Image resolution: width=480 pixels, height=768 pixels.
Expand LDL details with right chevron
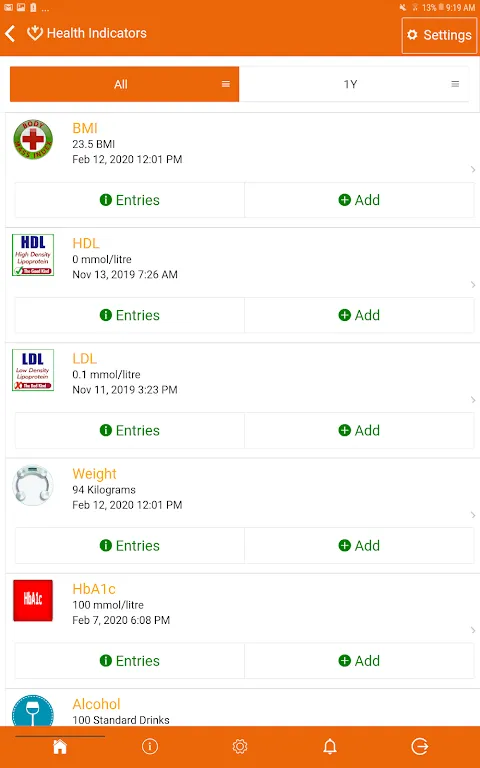pyautogui.click(x=473, y=400)
